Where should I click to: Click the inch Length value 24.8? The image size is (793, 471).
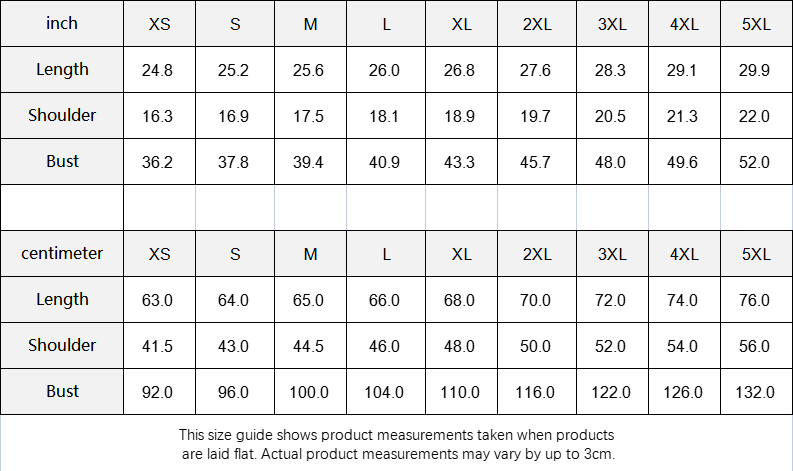click(x=157, y=70)
